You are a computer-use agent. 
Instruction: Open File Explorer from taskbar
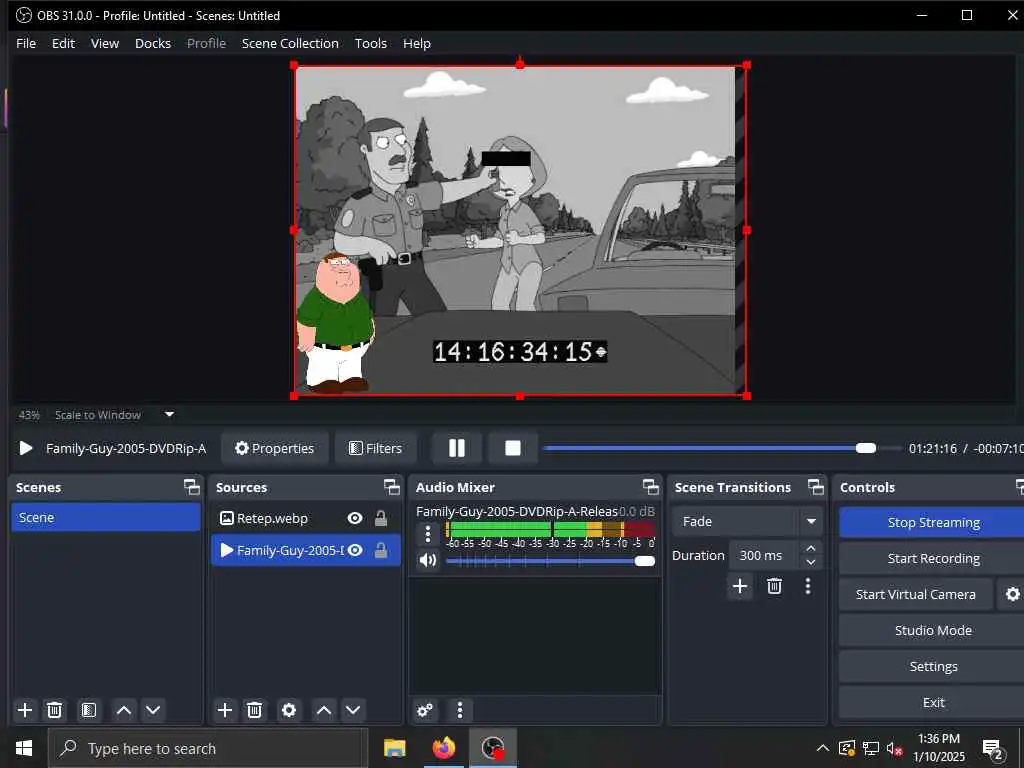[394, 748]
